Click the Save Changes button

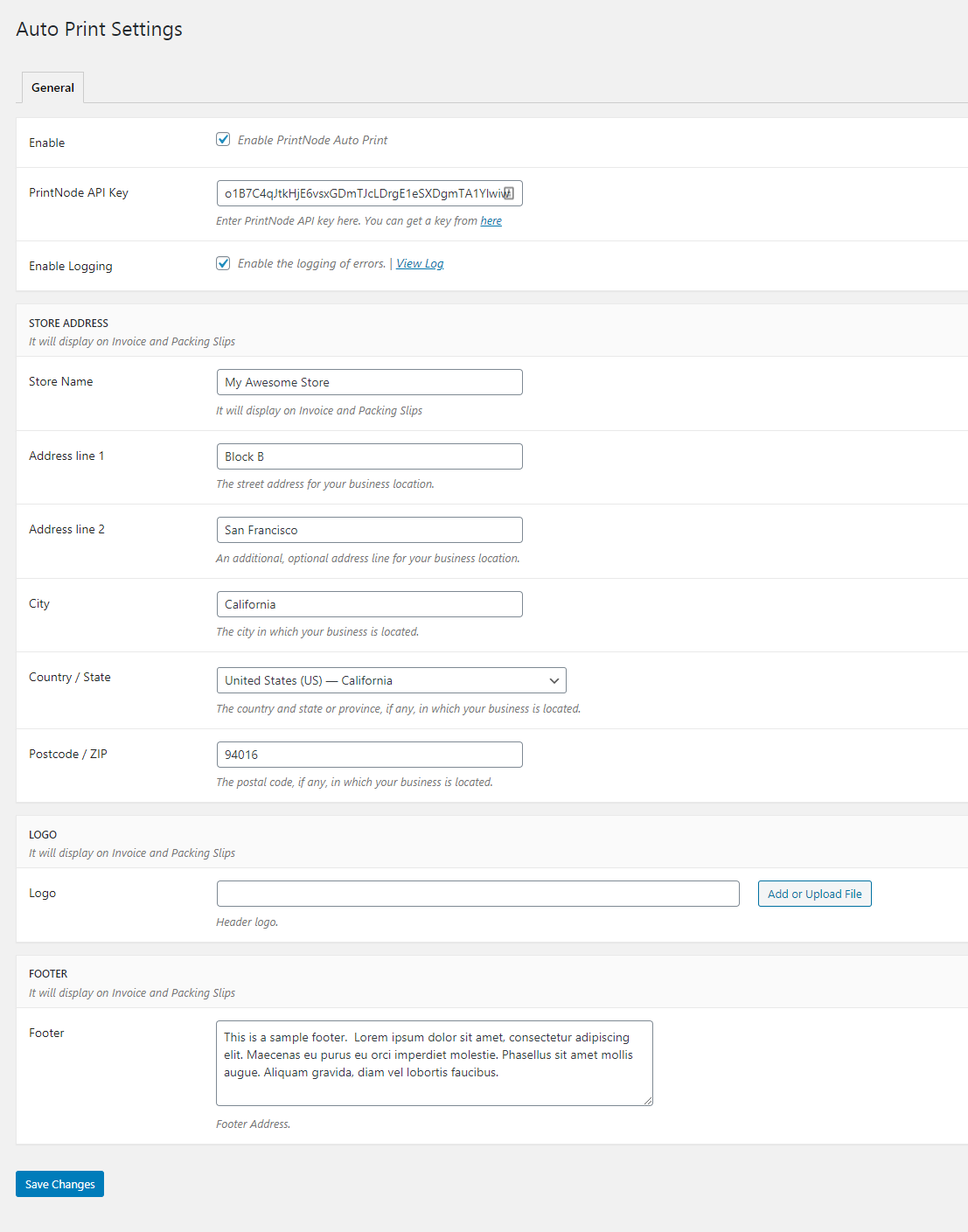(59, 1184)
